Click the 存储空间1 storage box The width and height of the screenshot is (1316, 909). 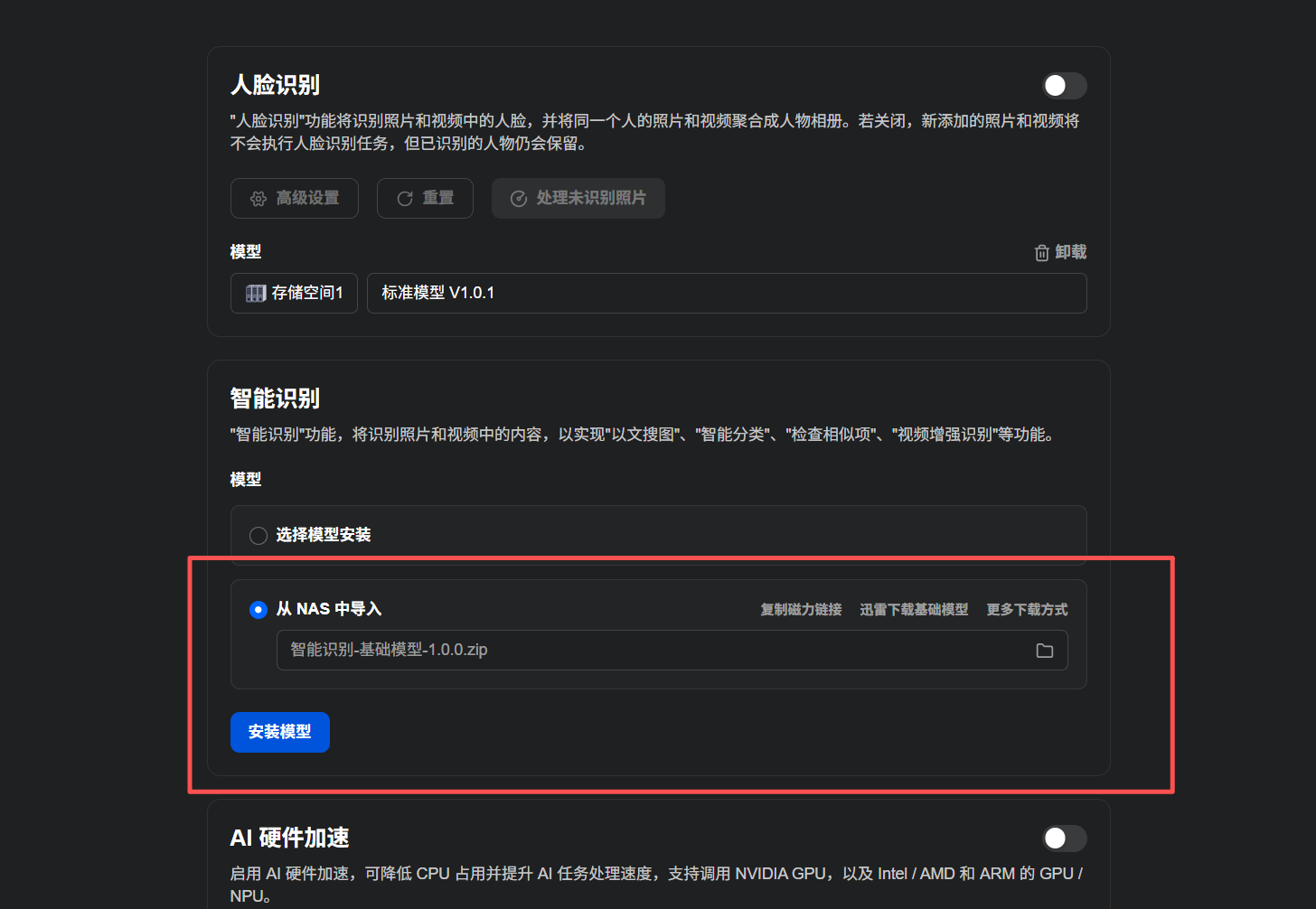294,294
